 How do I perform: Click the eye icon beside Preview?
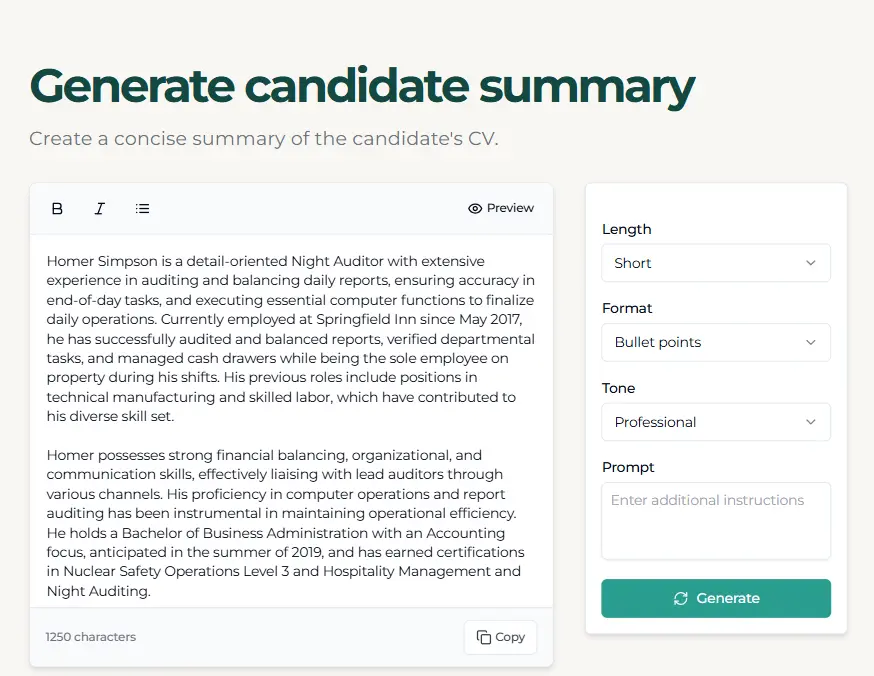tap(473, 208)
